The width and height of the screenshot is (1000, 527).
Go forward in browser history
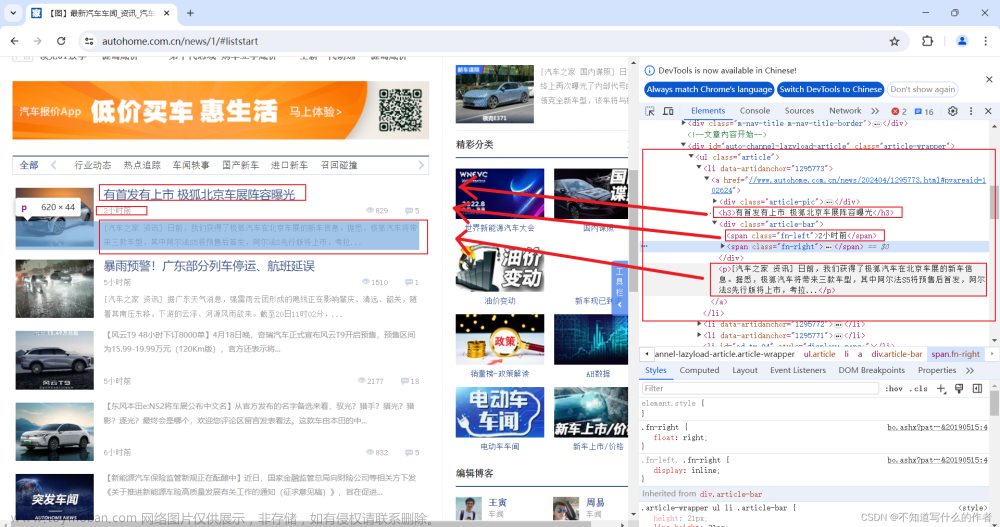click(38, 41)
